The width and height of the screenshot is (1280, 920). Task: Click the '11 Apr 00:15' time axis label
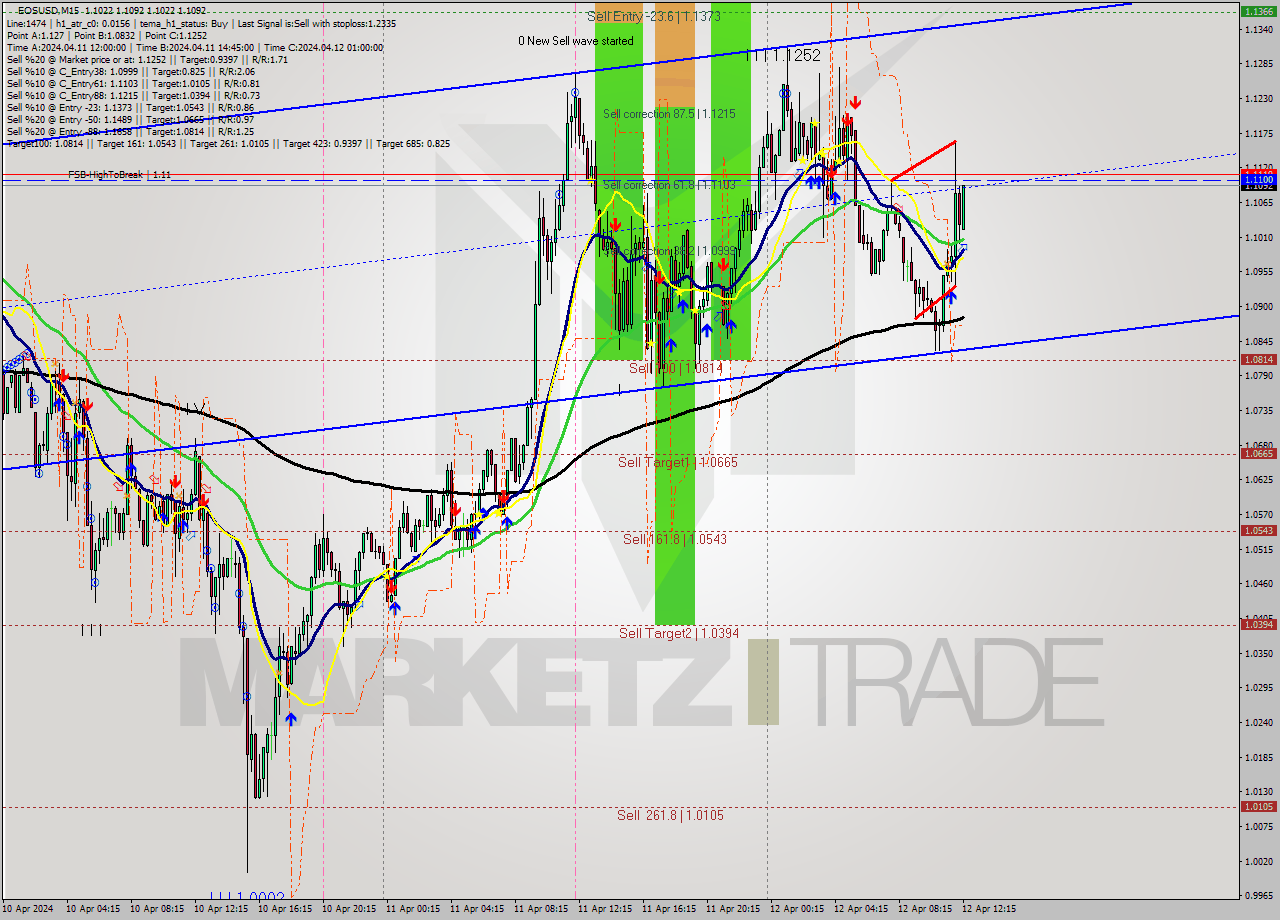(x=412, y=909)
